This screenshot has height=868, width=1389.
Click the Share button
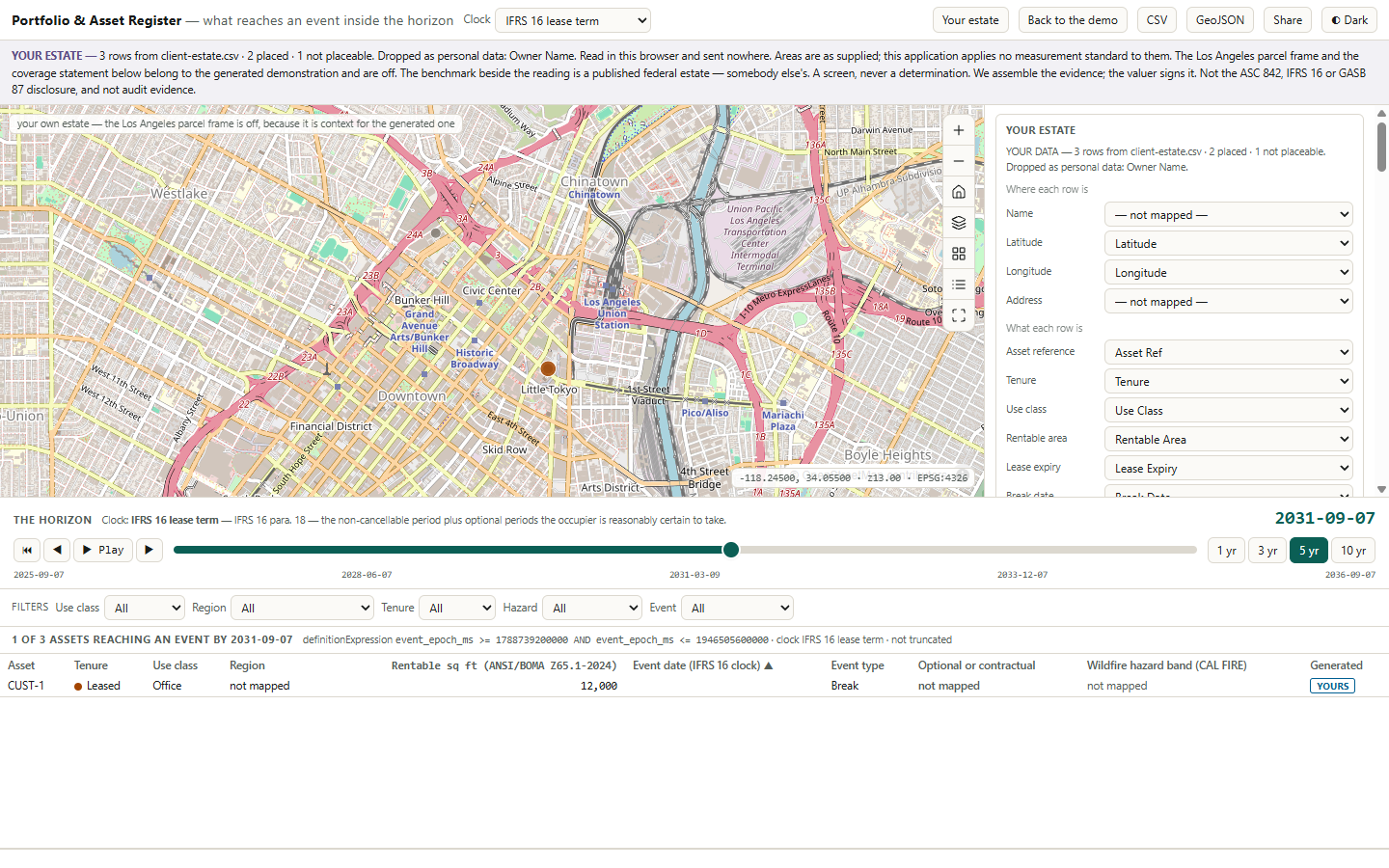[1287, 20]
